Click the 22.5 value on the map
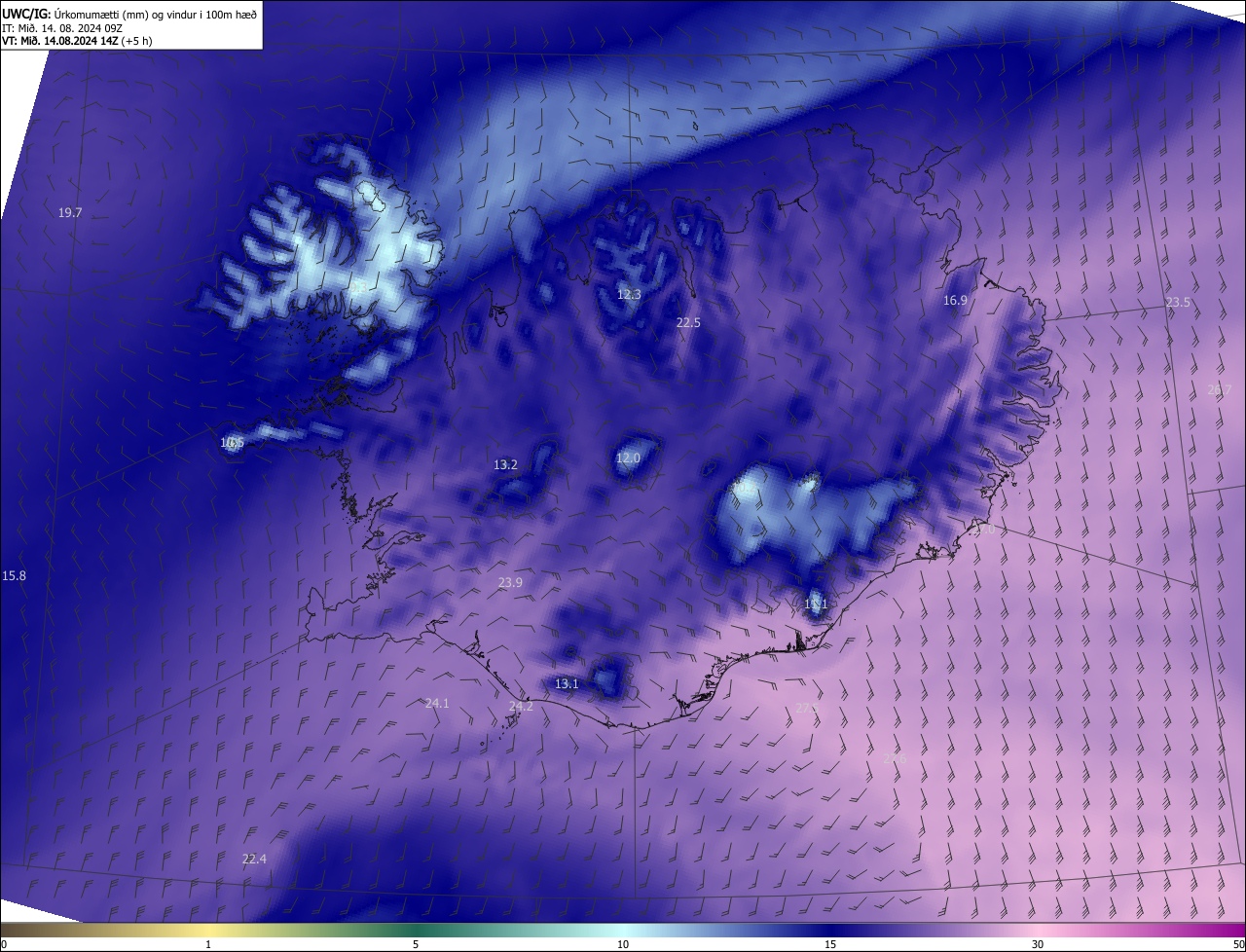1246x952 pixels. tap(688, 322)
